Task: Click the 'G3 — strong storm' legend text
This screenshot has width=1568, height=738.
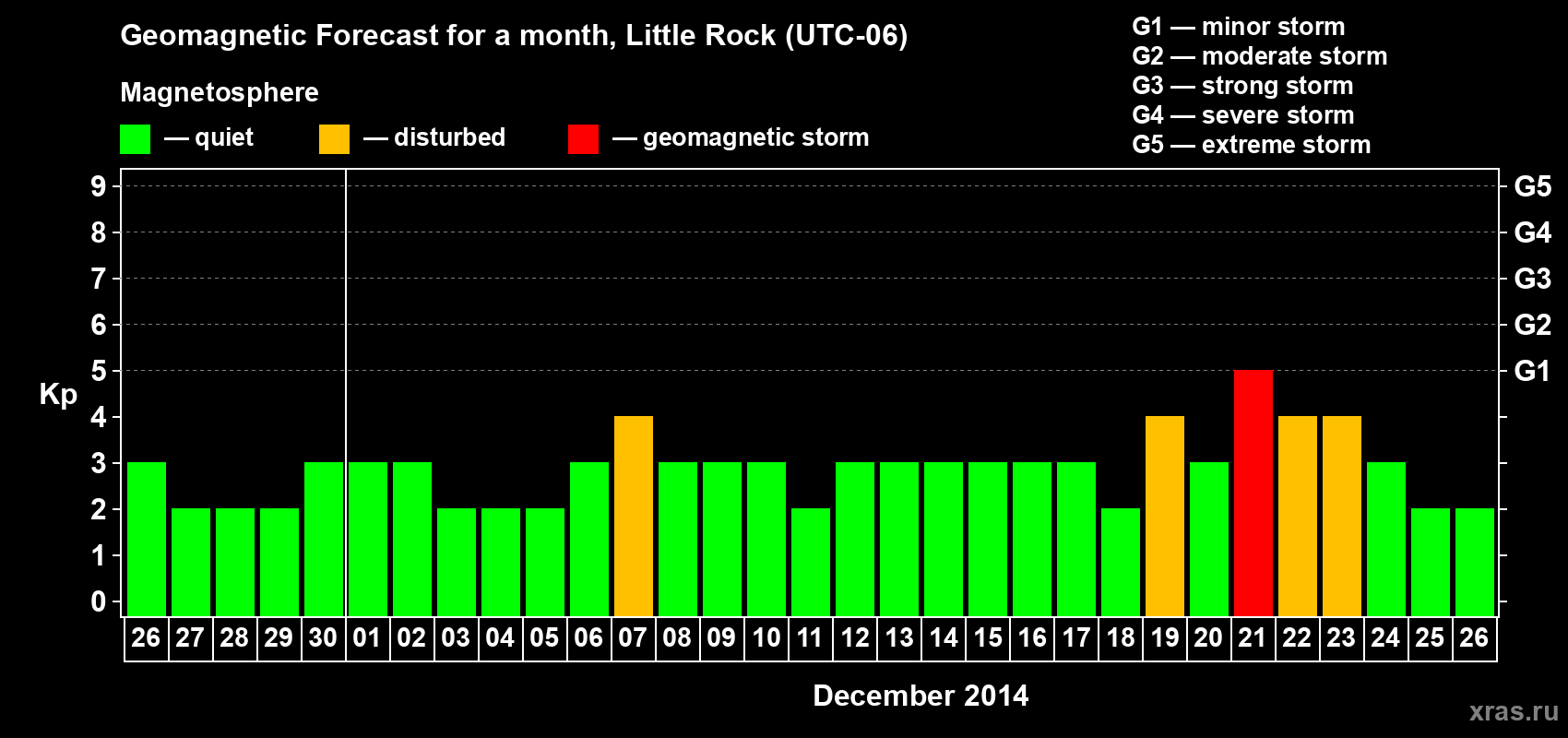Action: 1242,86
